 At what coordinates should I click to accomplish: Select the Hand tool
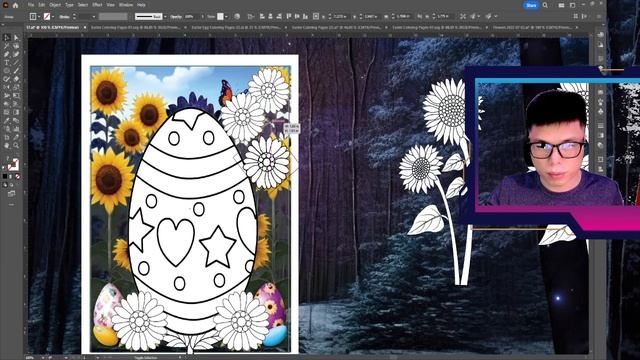tap(7, 145)
